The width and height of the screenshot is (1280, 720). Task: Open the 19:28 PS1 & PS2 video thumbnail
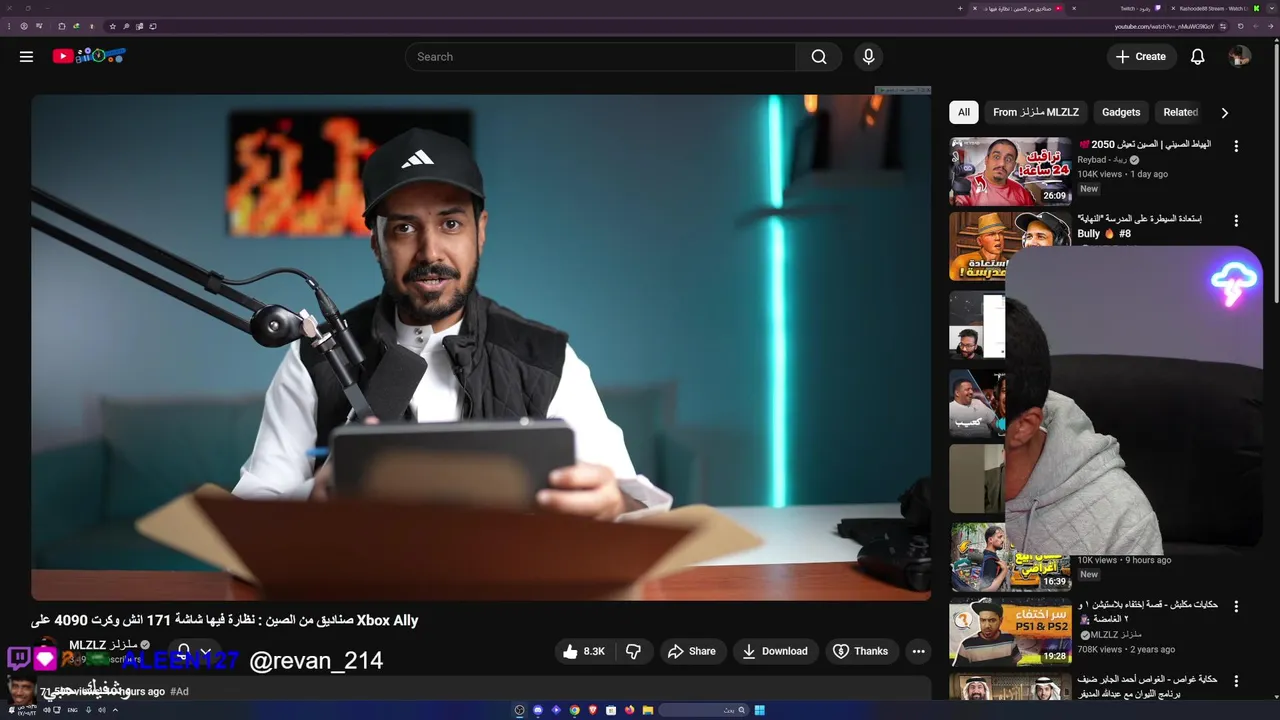point(1010,632)
